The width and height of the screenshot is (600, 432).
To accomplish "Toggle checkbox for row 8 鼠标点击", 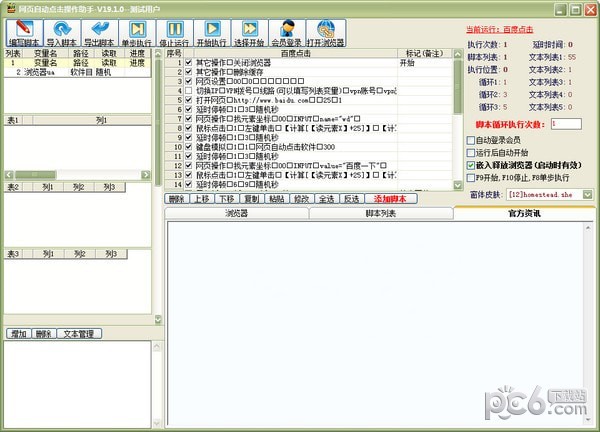I will point(189,128).
